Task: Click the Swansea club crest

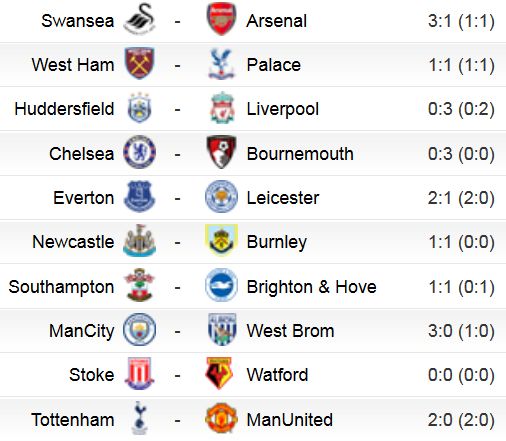Action: pyautogui.click(x=140, y=19)
